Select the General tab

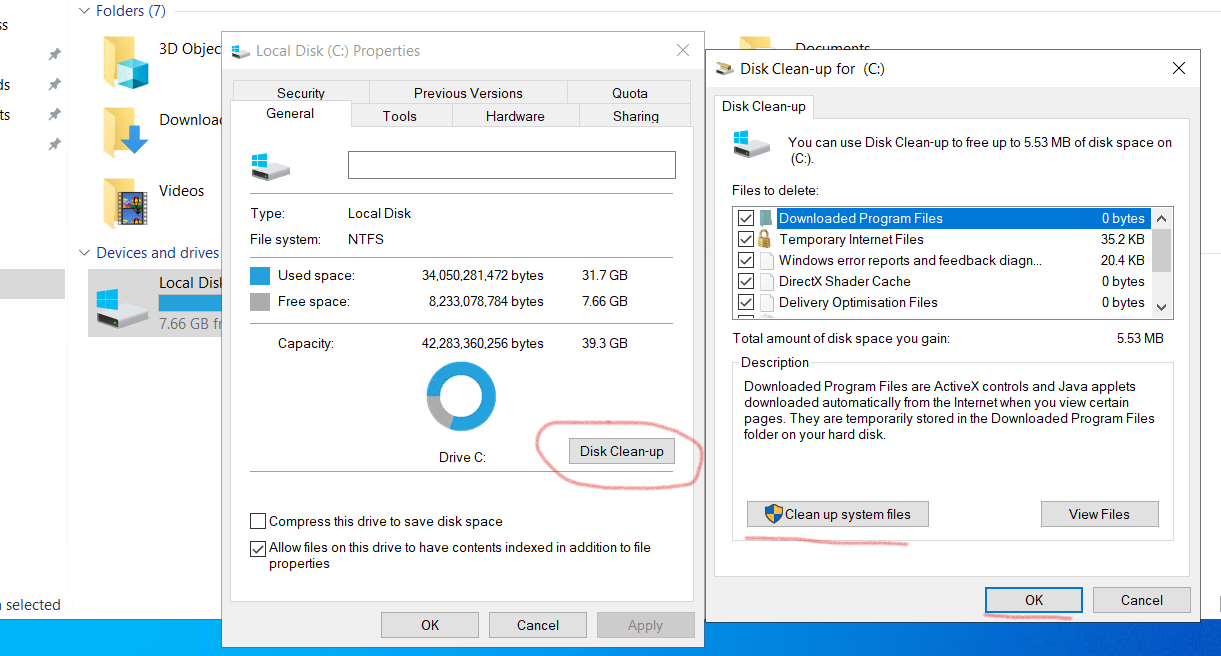[290, 114]
